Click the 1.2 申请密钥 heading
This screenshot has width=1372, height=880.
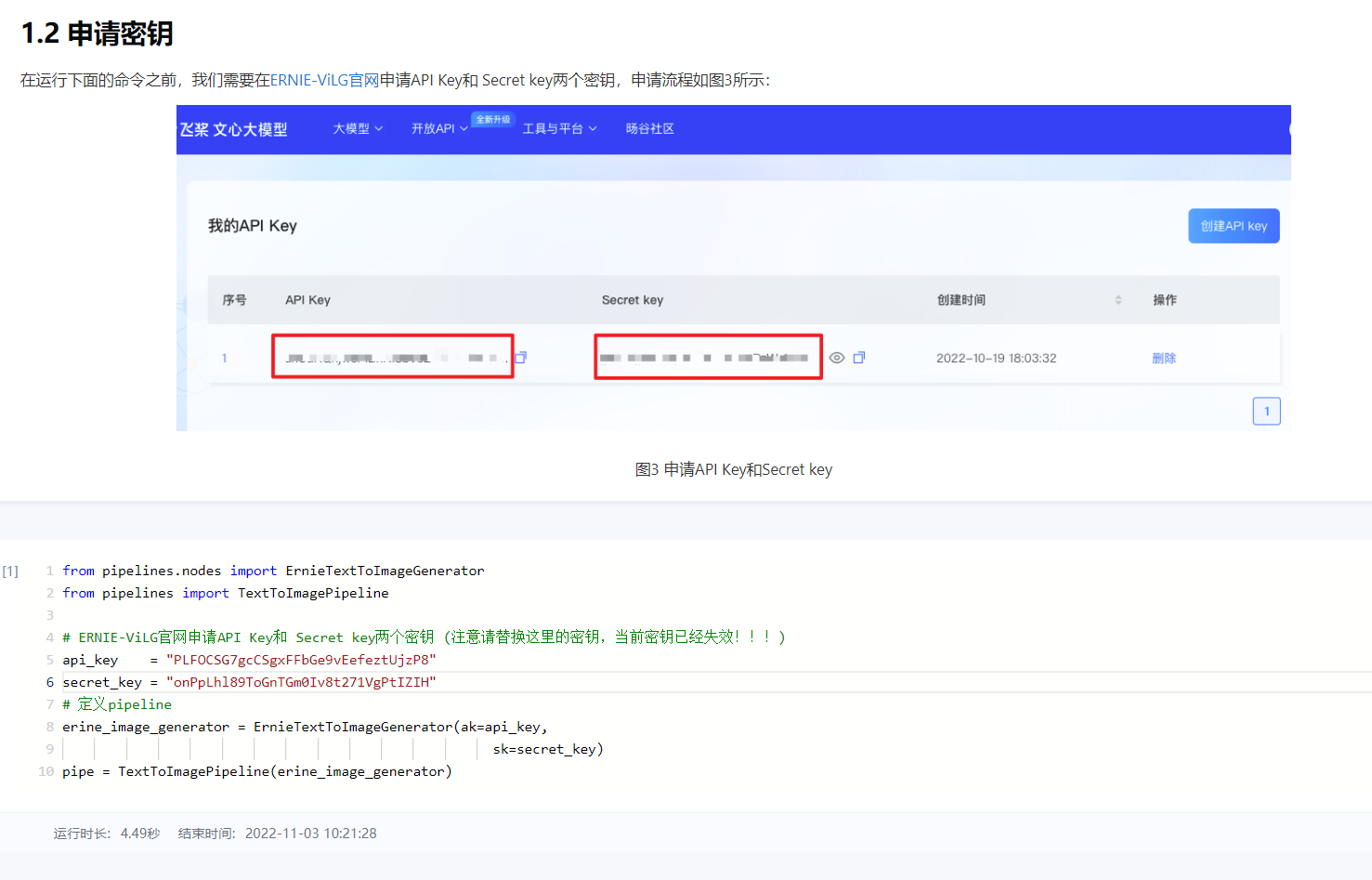click(97, 33)
